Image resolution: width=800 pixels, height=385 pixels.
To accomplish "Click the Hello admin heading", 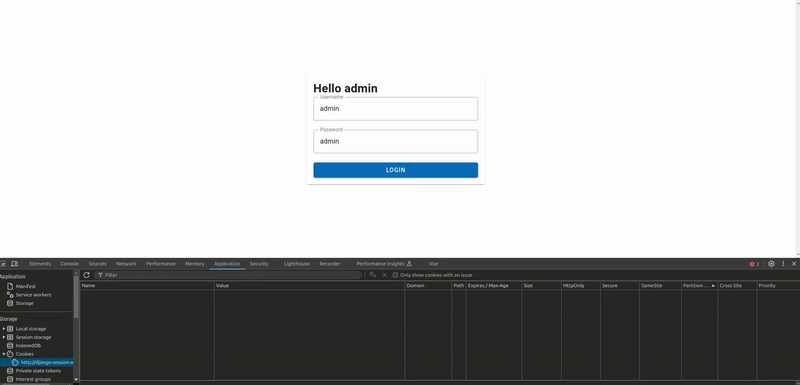I will coord(345,88).
